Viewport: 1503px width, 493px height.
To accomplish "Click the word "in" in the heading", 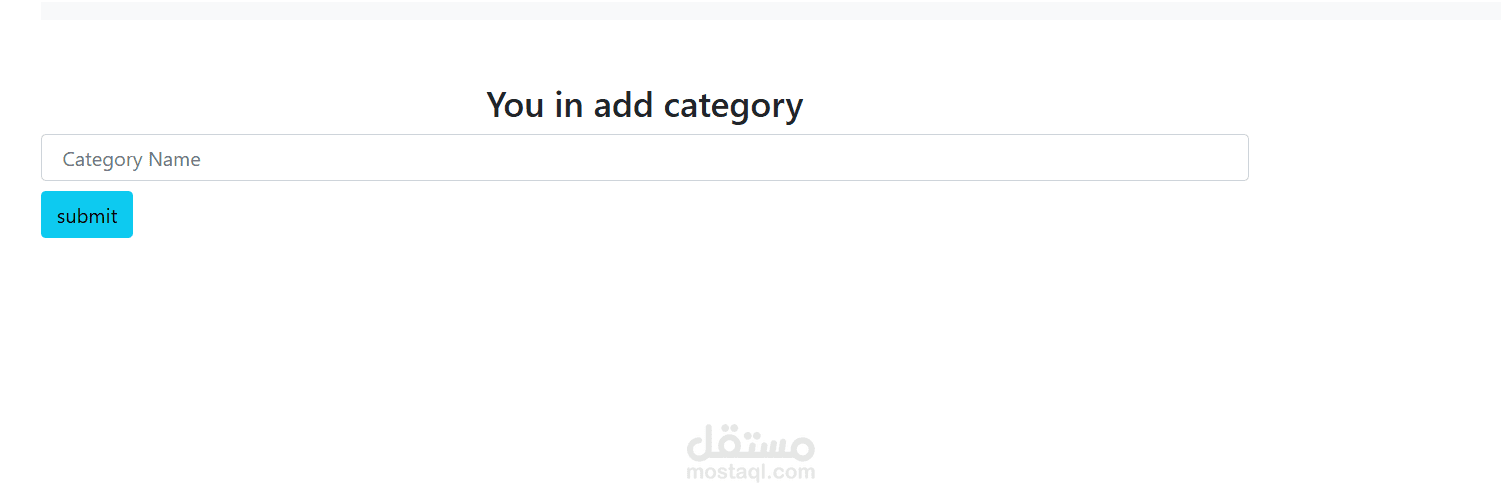I will [x=568, y=104].
